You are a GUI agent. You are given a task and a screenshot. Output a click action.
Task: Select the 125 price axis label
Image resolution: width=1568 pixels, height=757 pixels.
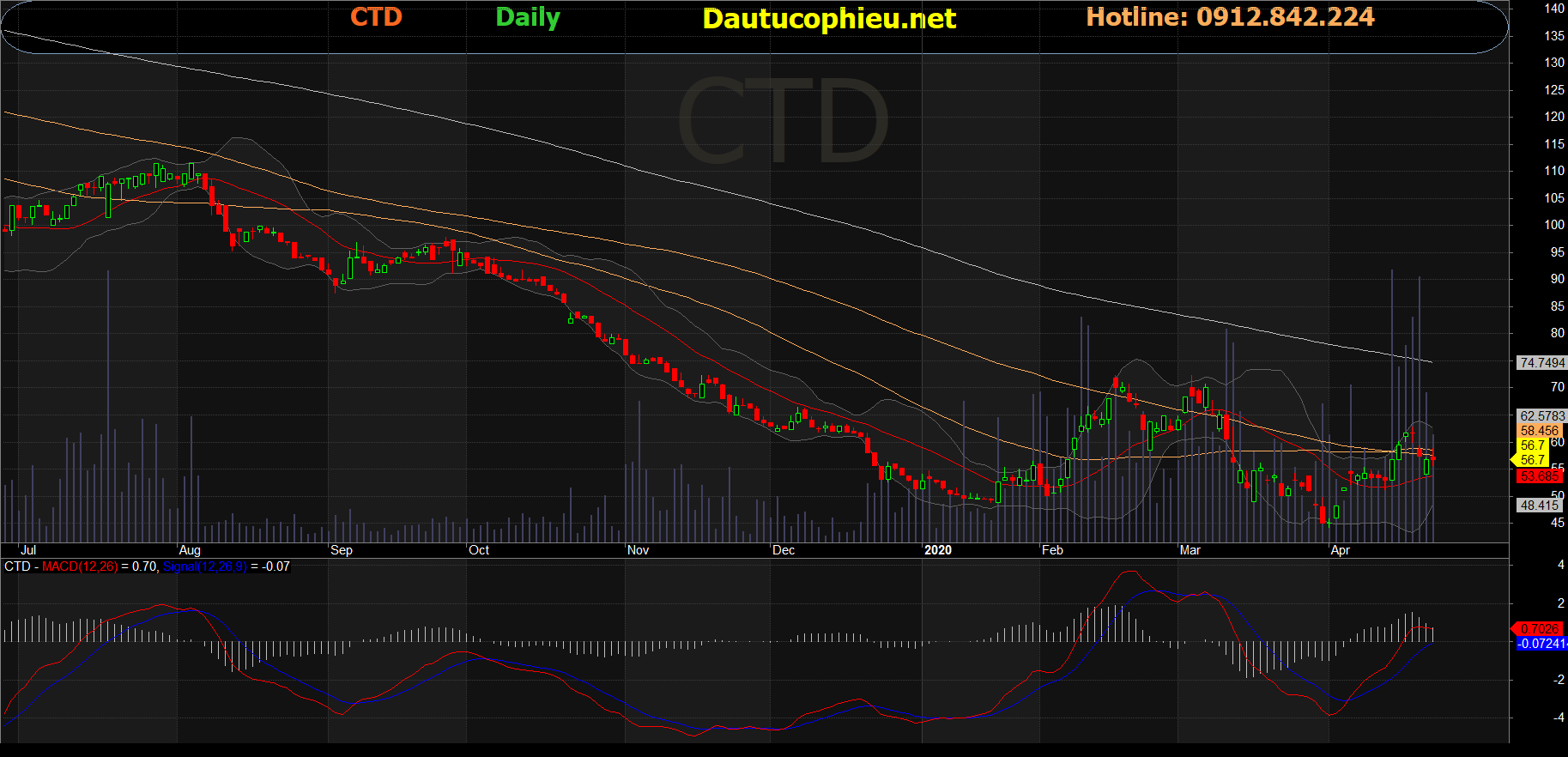tap(1554, 90)
